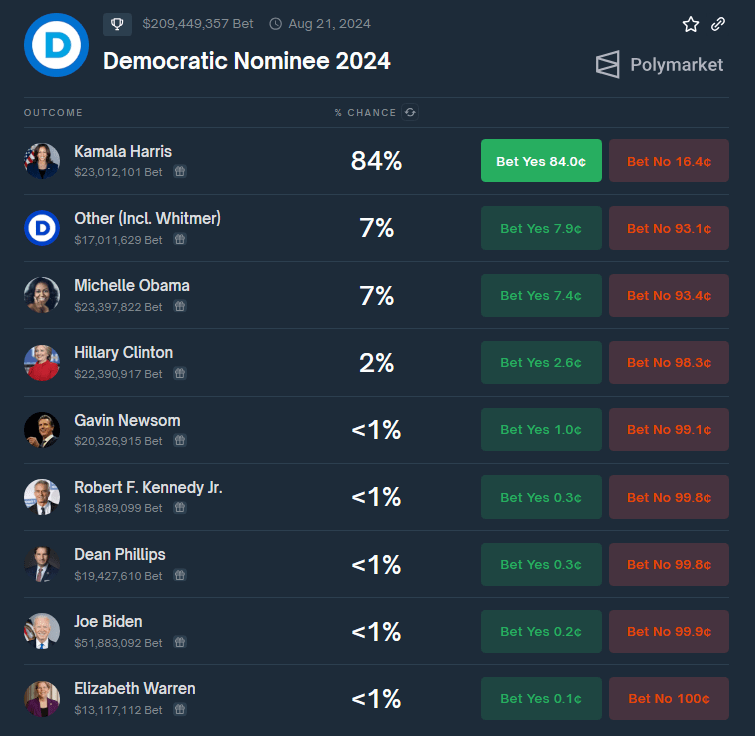Click Dean Phillips profile photo
The height and width of the screenshot is (736, 755).
[42, 564]
